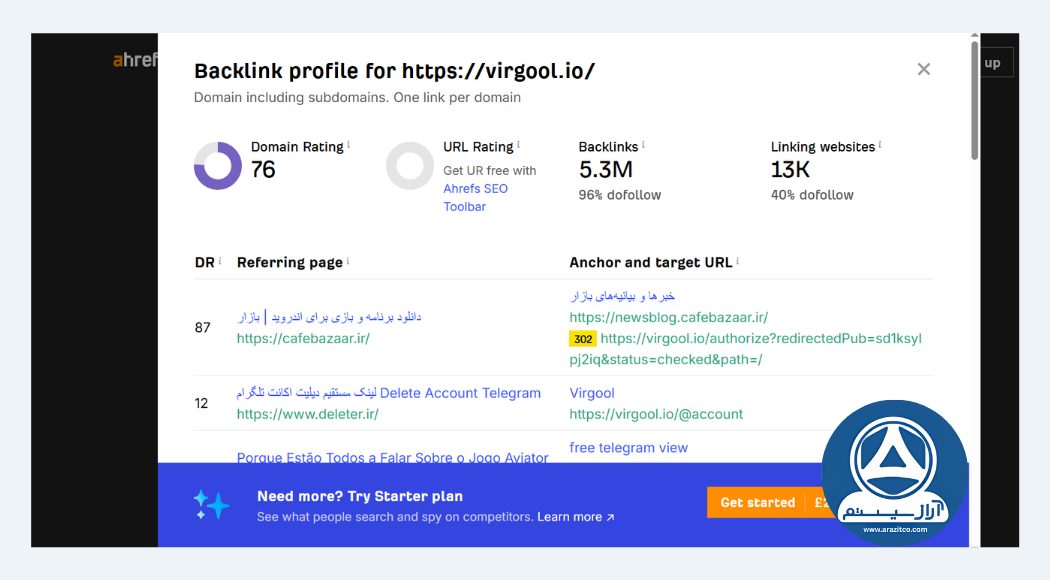Viewport: 1050px width, 580px height.
Task: Click the free telegram view anchor link
Action: [x=628, y=447]
